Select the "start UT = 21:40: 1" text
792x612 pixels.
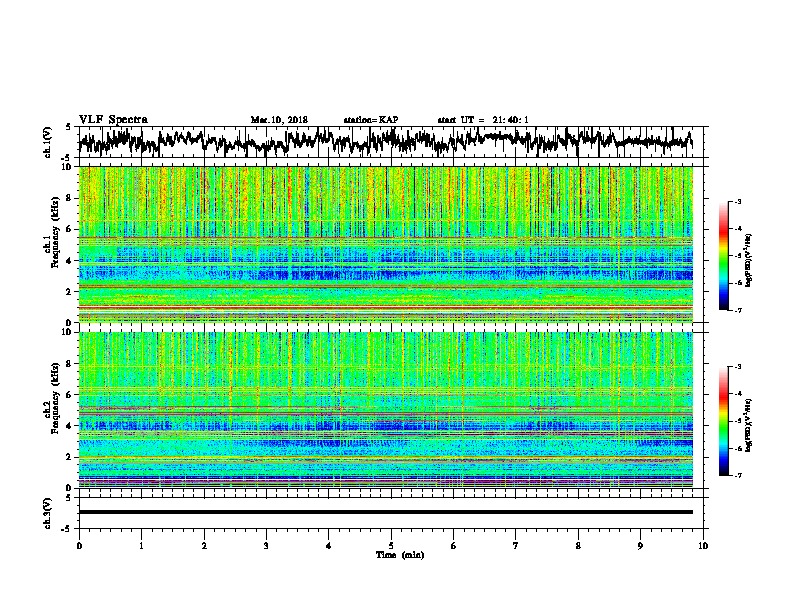(x=483, y=120)
